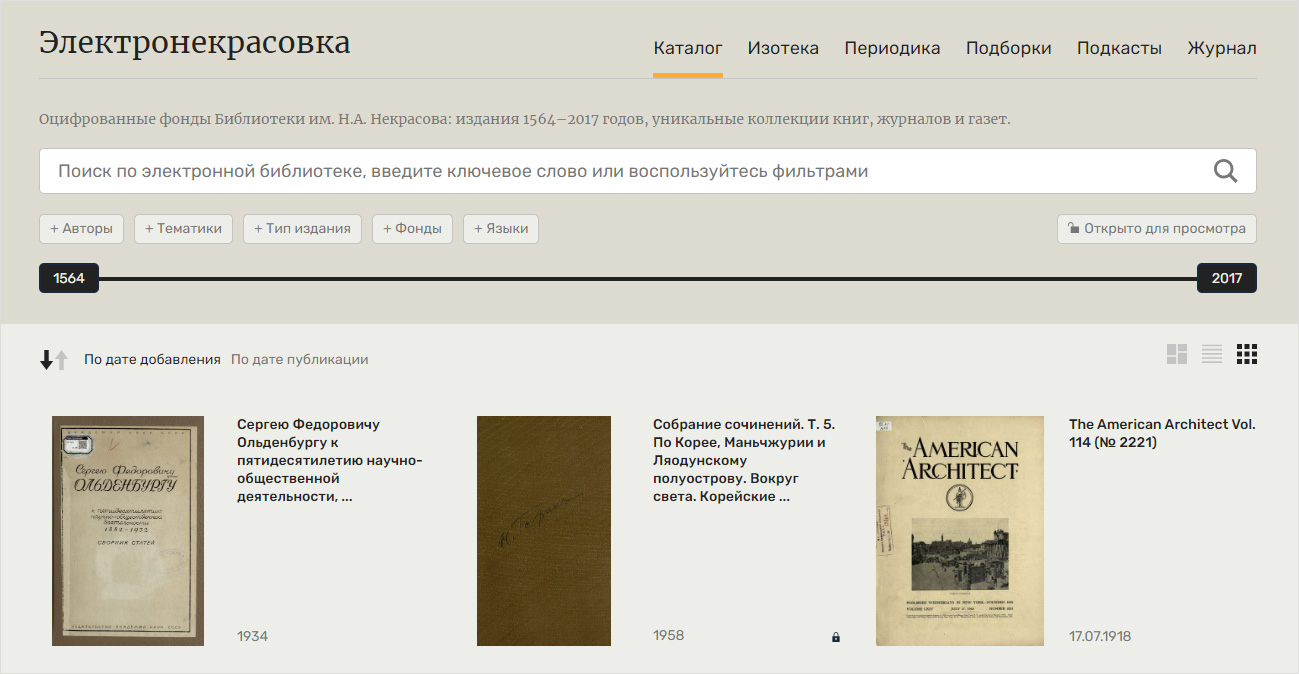Expand the 'Авторы' filter
Screen dimensions: 1299x674
[81, 229]
